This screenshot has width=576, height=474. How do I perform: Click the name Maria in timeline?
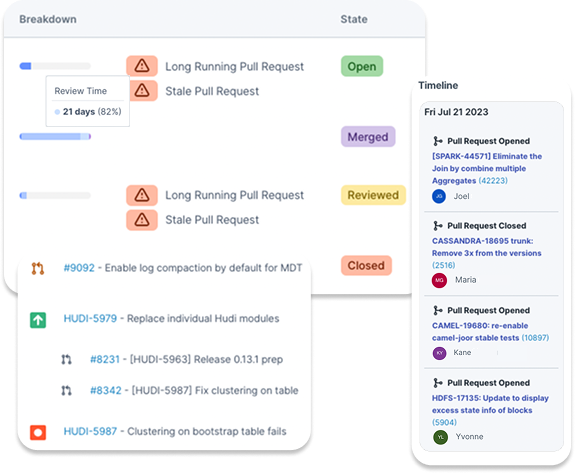[x=466, y=280]
